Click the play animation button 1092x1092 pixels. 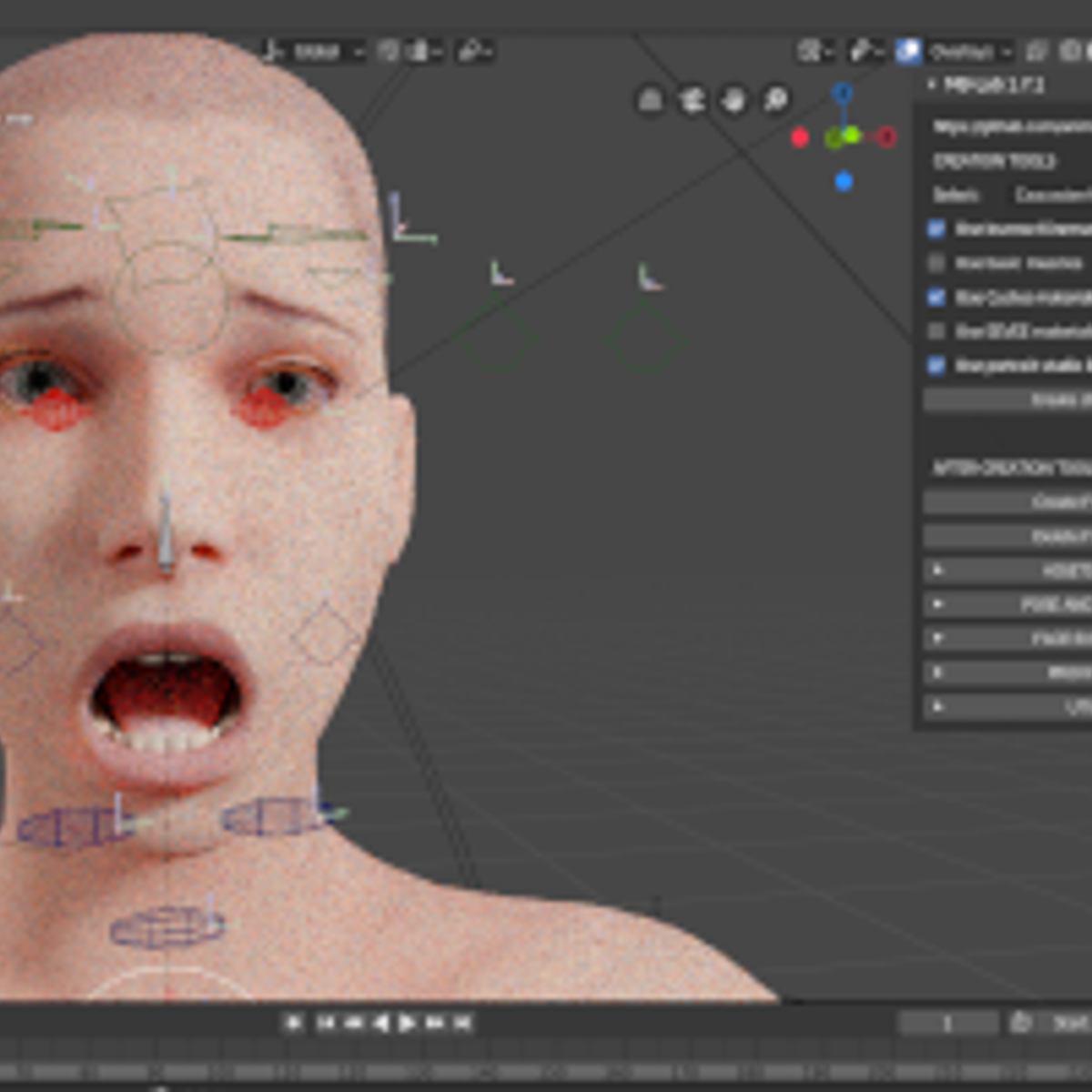coord(407,1024)
